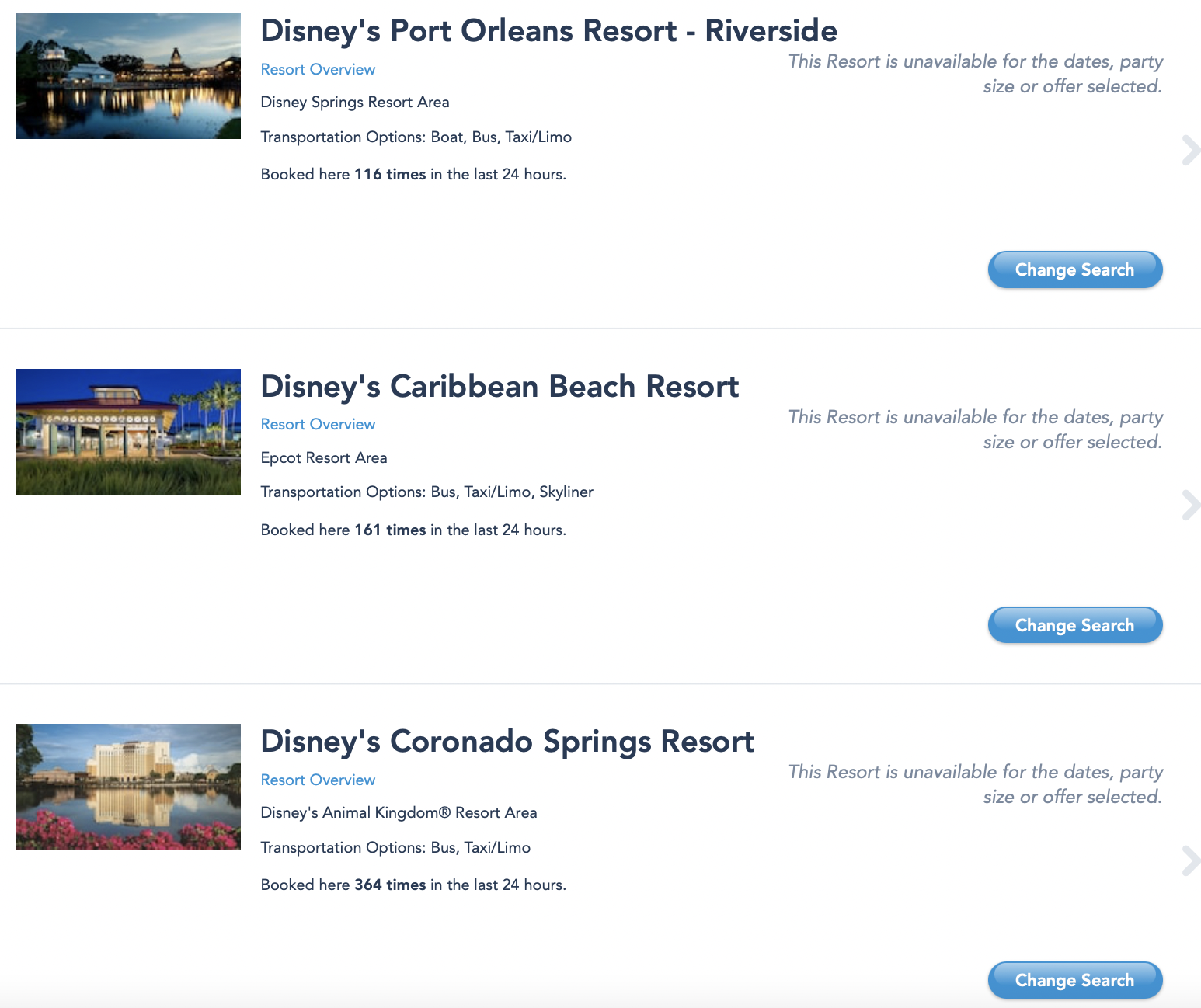Image resolution: width=1201 pixels, height=1008 pixels.
Task: Expand the Caribbean Beach Resort chevron arrow
Action: [x=1189, y=506]
